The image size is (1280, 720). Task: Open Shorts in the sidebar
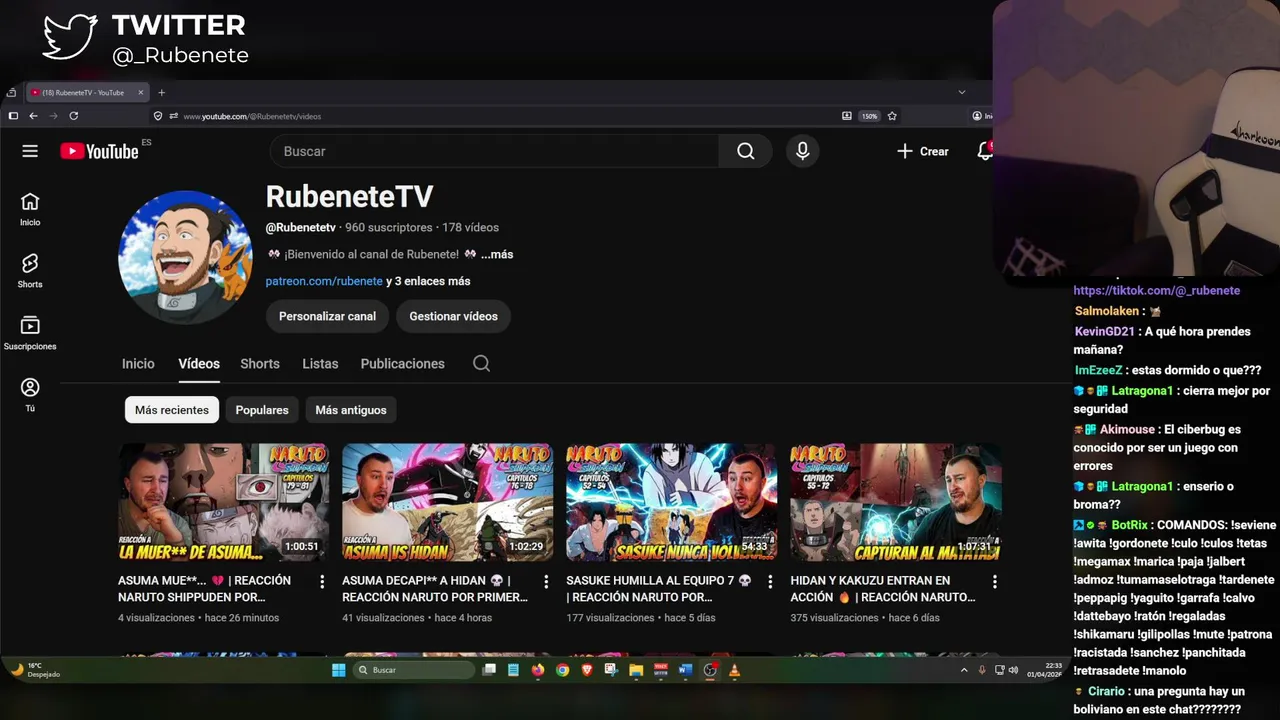coord(30,270)
